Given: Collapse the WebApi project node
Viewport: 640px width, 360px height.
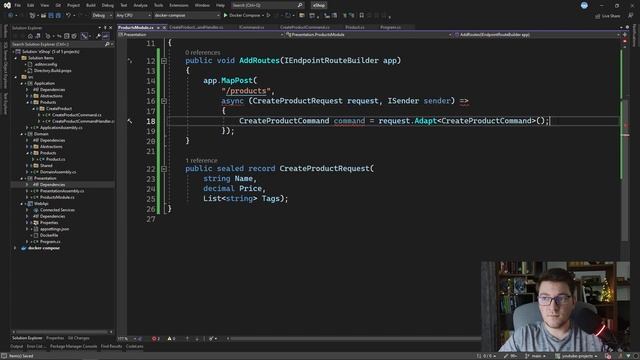Looking at the screenshot, I should (x=22, y=204).
